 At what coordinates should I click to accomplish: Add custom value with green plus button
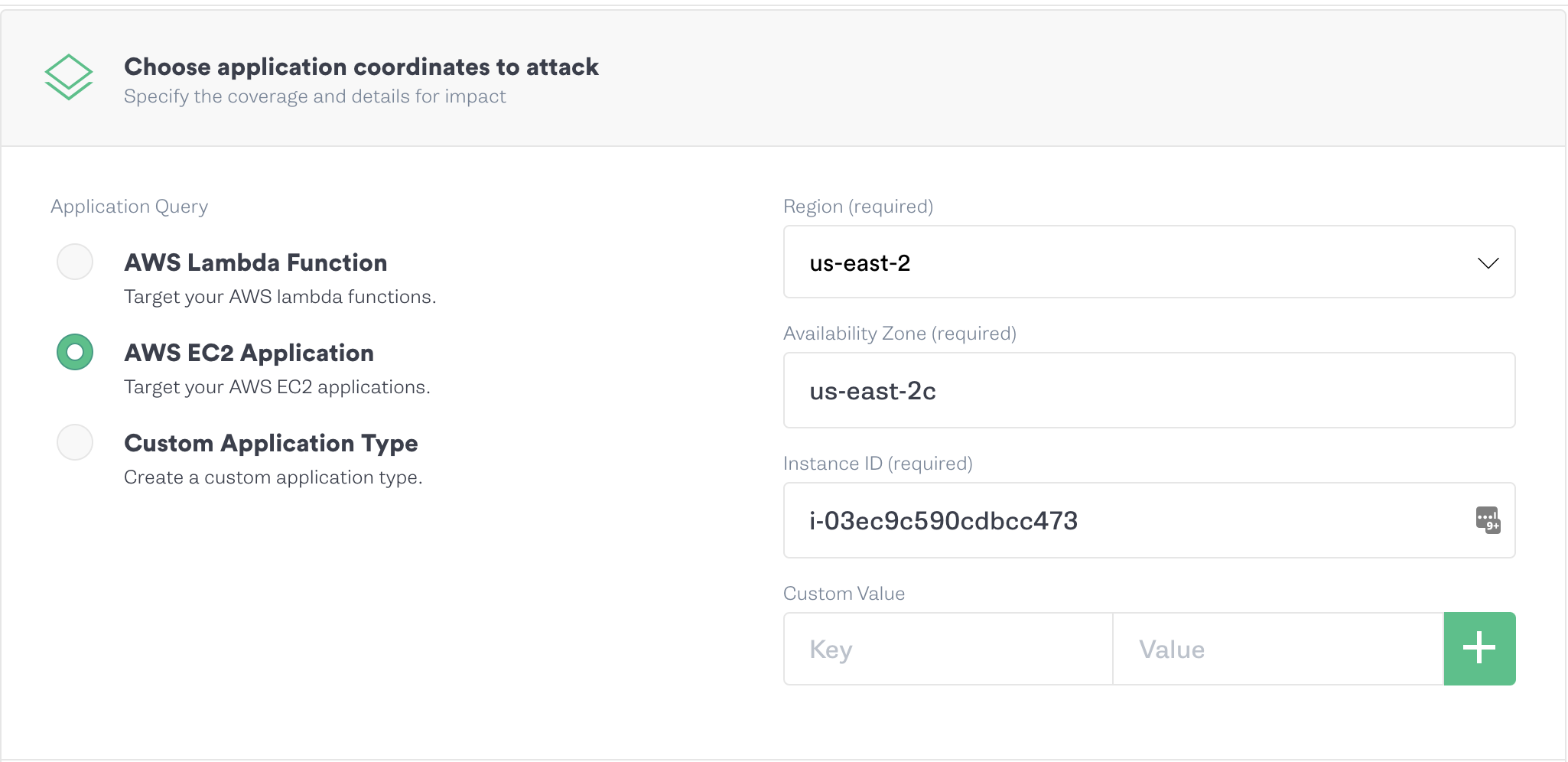[1479, 649]
